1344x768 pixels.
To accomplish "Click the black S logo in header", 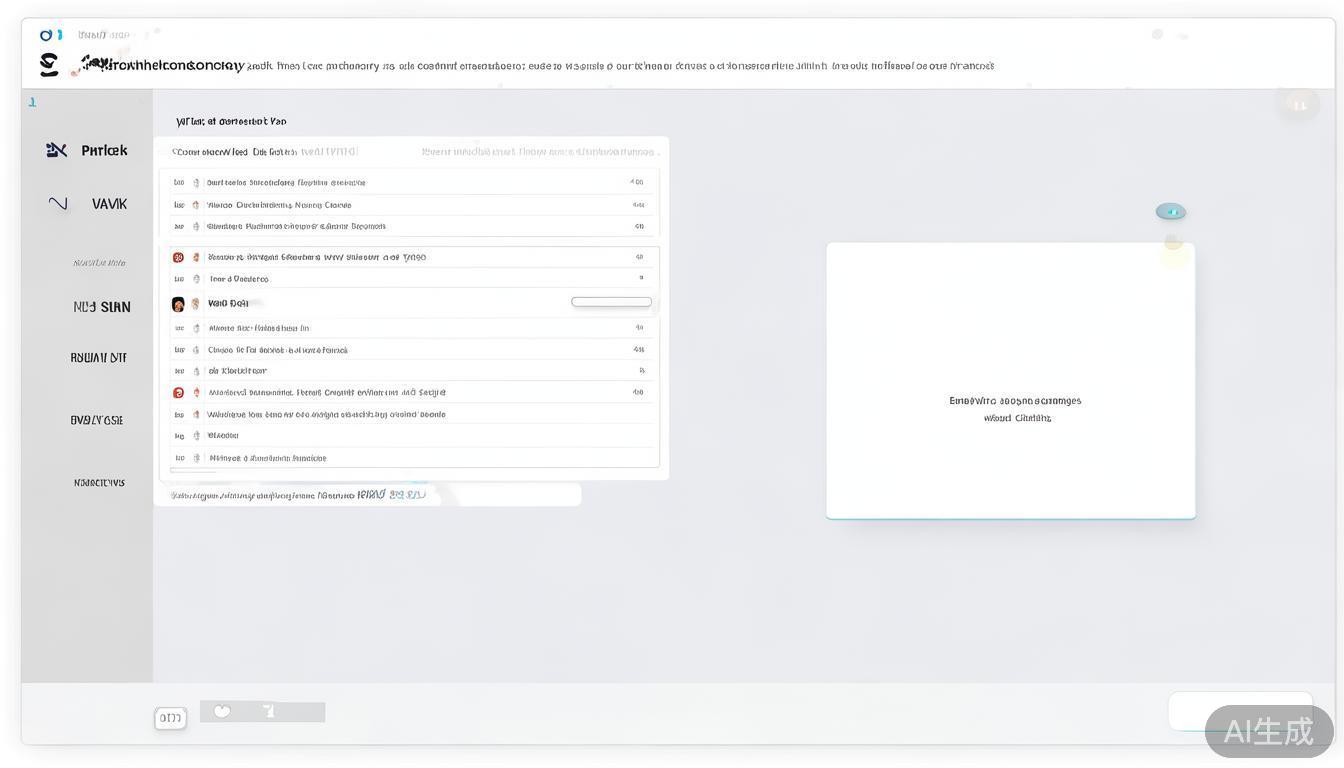I will pos(48,65).
